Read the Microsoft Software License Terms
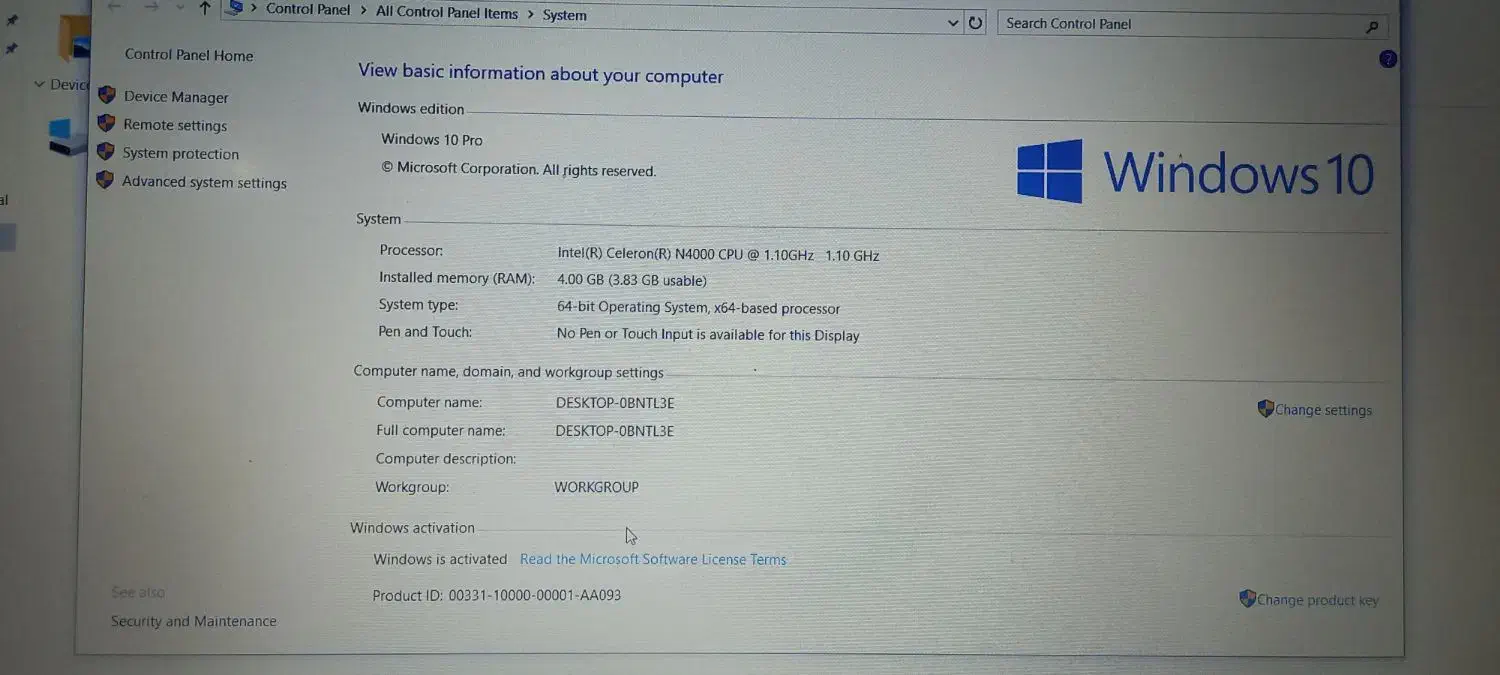Viewport: 1500px width, 675px height. 653,560
